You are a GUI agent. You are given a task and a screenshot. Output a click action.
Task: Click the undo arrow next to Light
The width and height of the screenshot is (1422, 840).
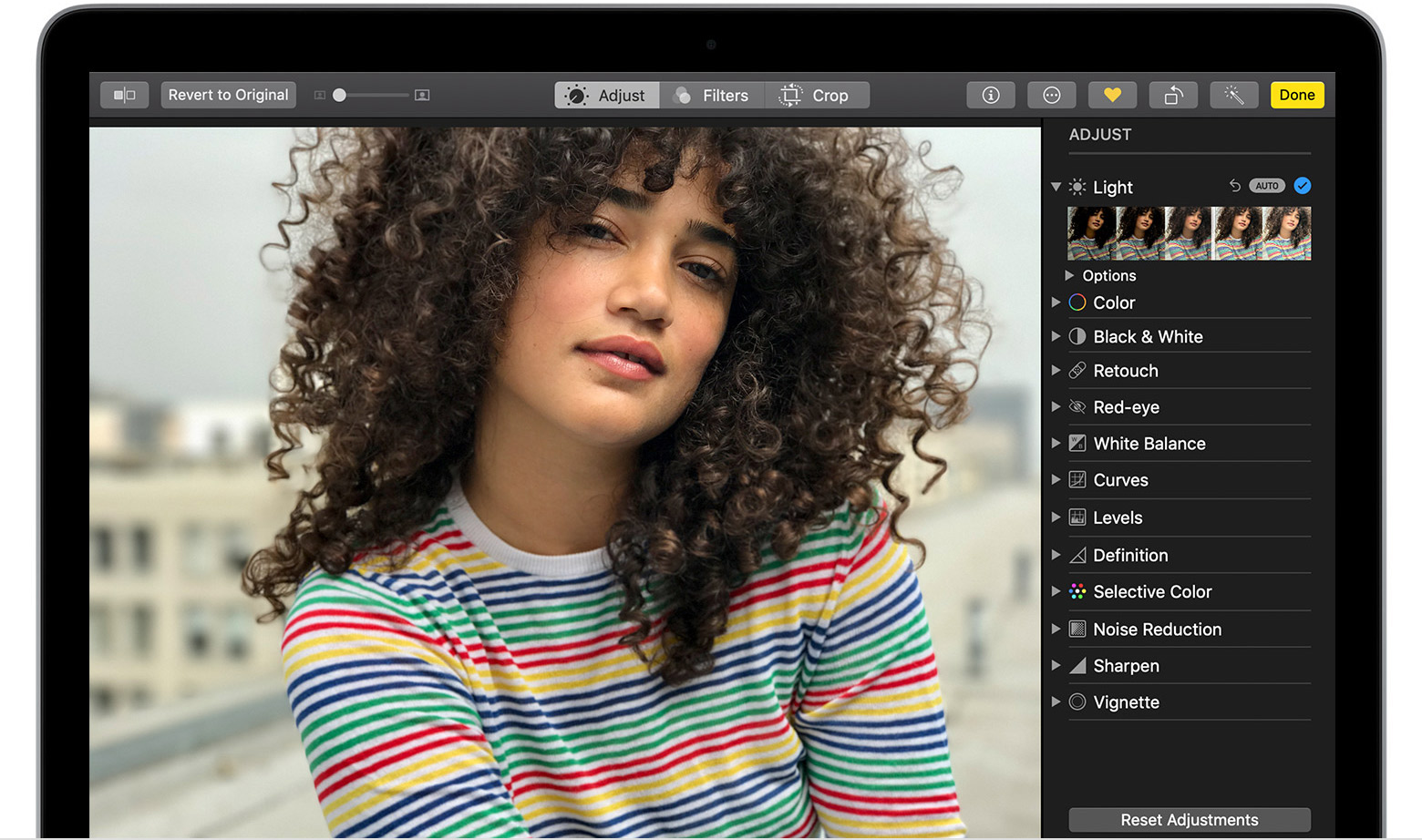click(x=1234, y=186)
